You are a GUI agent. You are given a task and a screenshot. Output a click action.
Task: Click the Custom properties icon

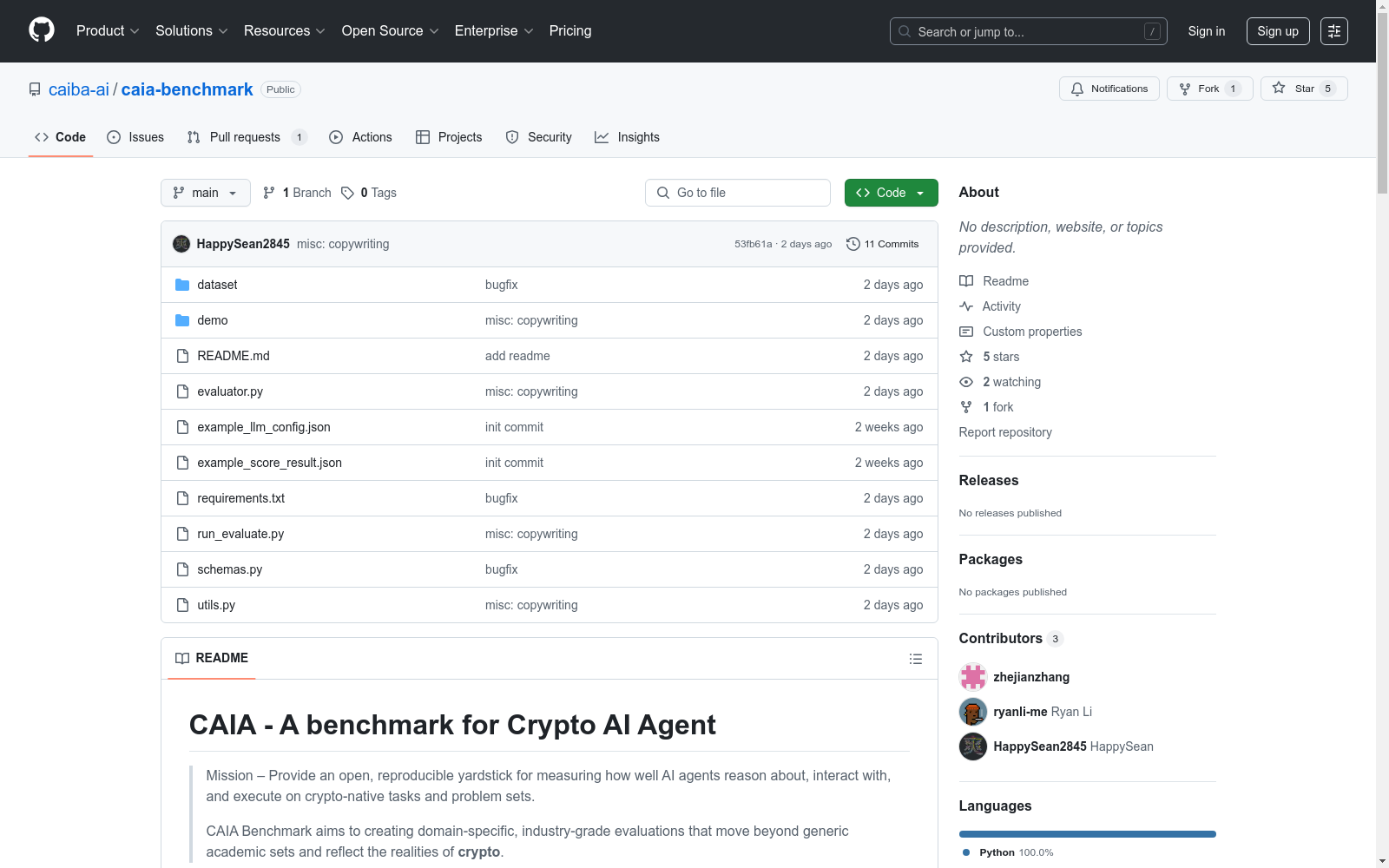click(x=966, y=332)
